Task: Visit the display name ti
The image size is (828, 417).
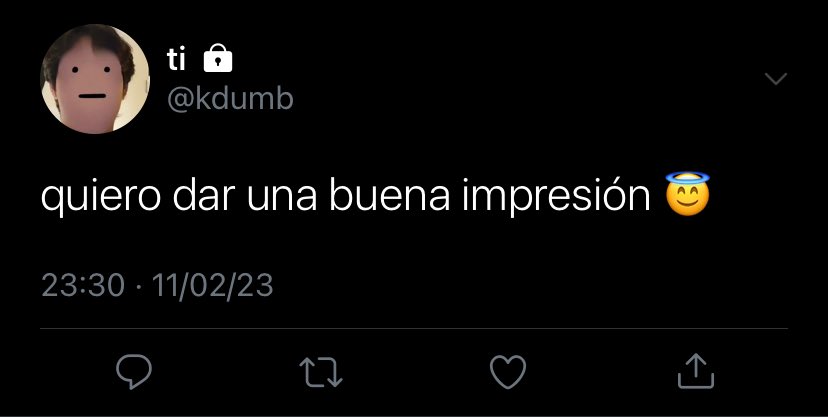Action: coord(176,59)
